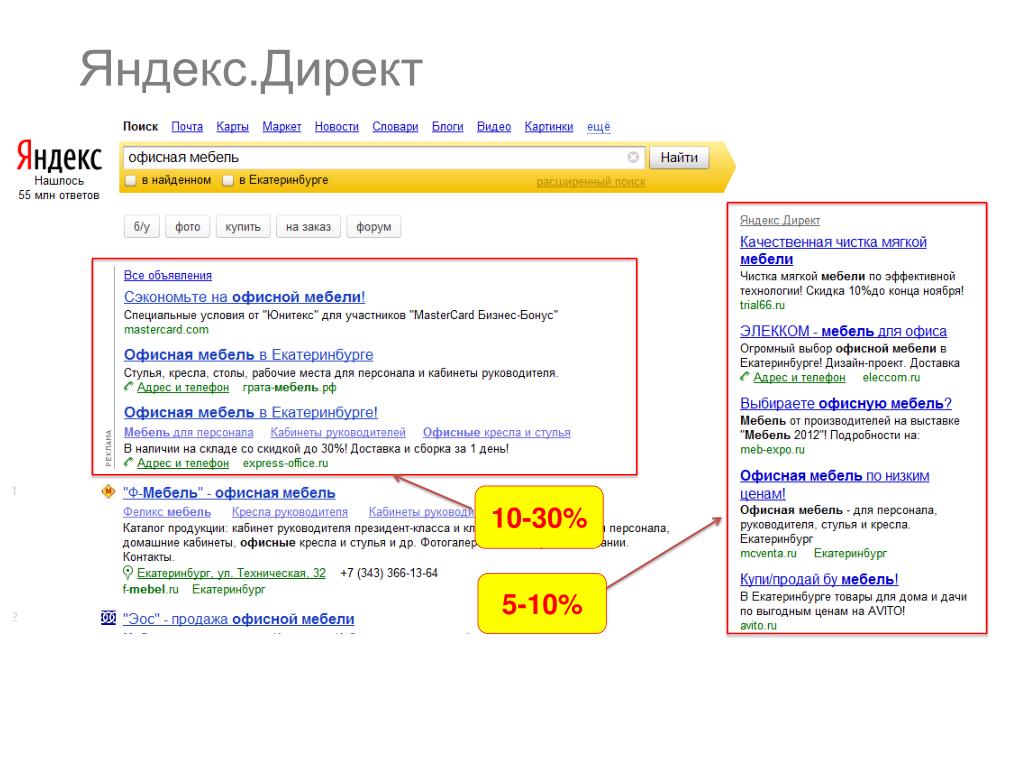Click the 'купить' refinement button
Viewport: 1024px width, 768px height.
pos(243,227)
